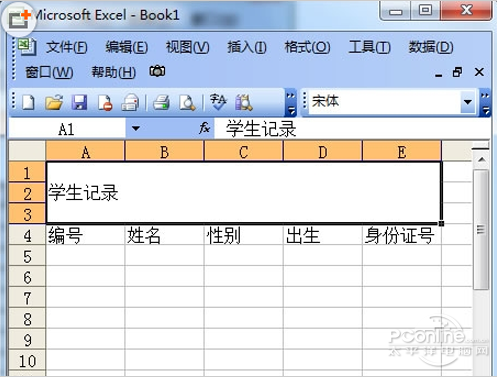Select the 编号 cell

click(x=85, y=235)
